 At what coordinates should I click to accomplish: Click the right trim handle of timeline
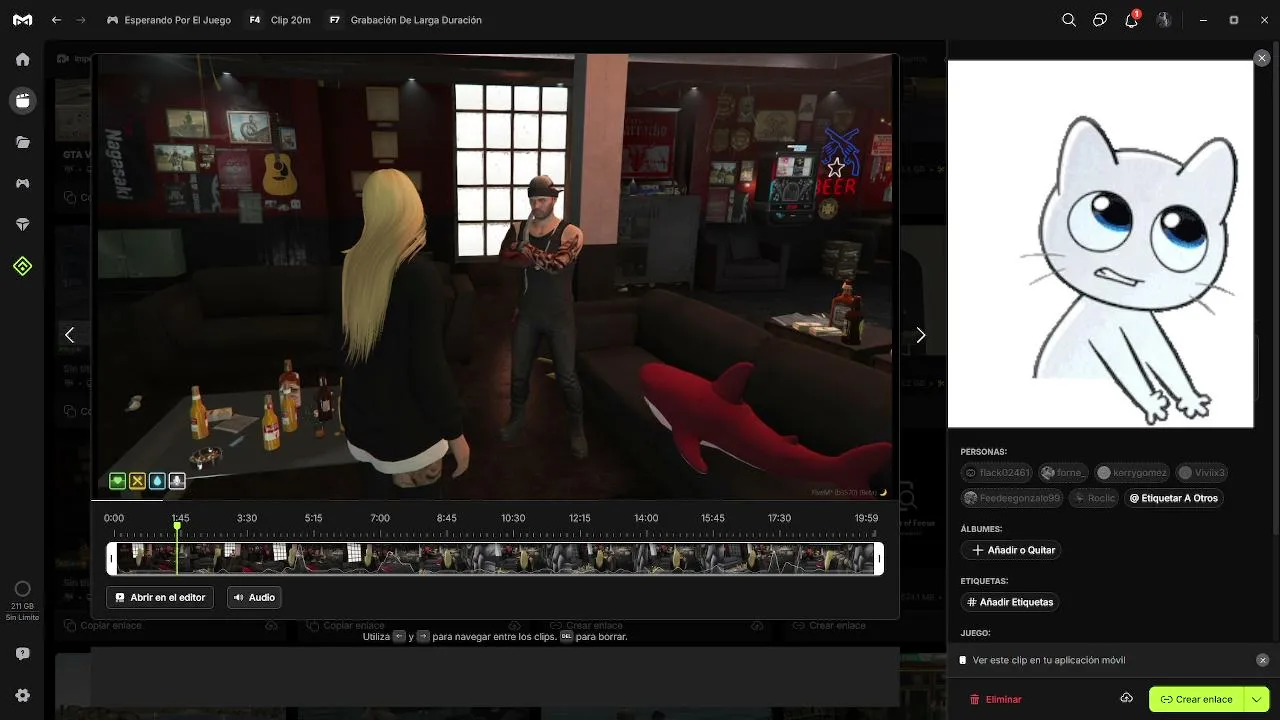coord(879,558)
